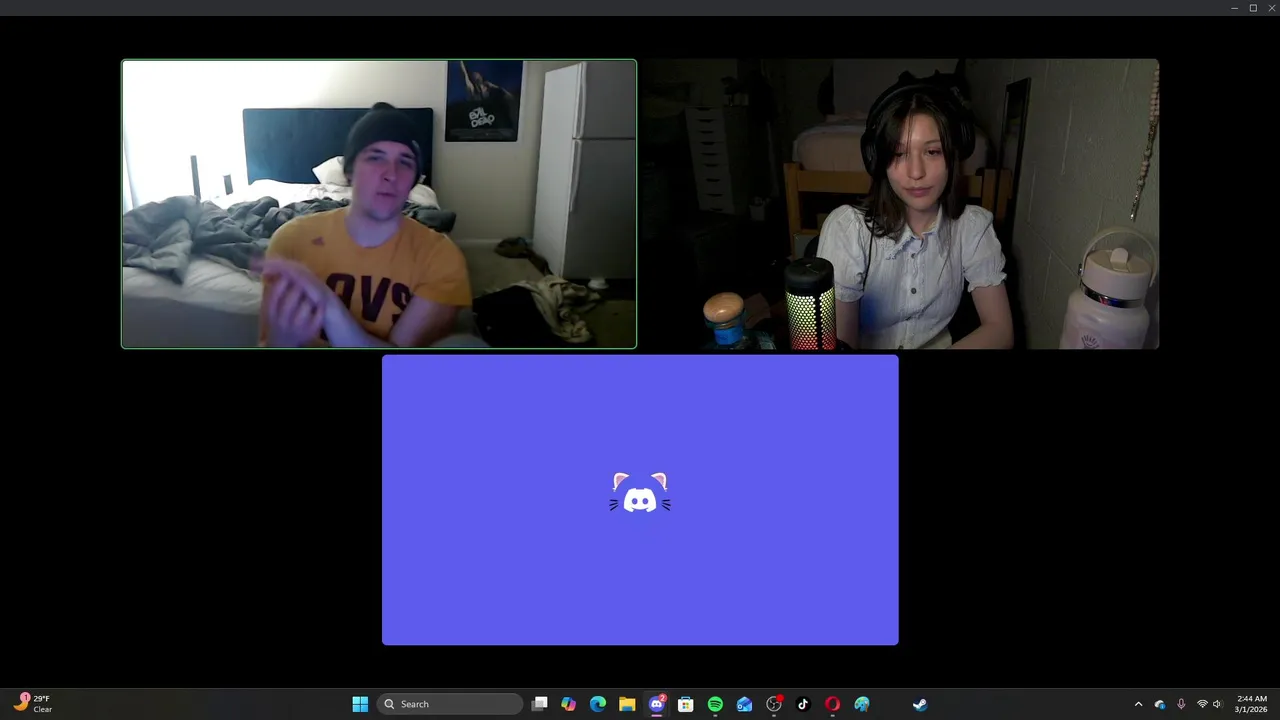Open OBS Studio from the taskbar
1280x720 pixels.
774,704
